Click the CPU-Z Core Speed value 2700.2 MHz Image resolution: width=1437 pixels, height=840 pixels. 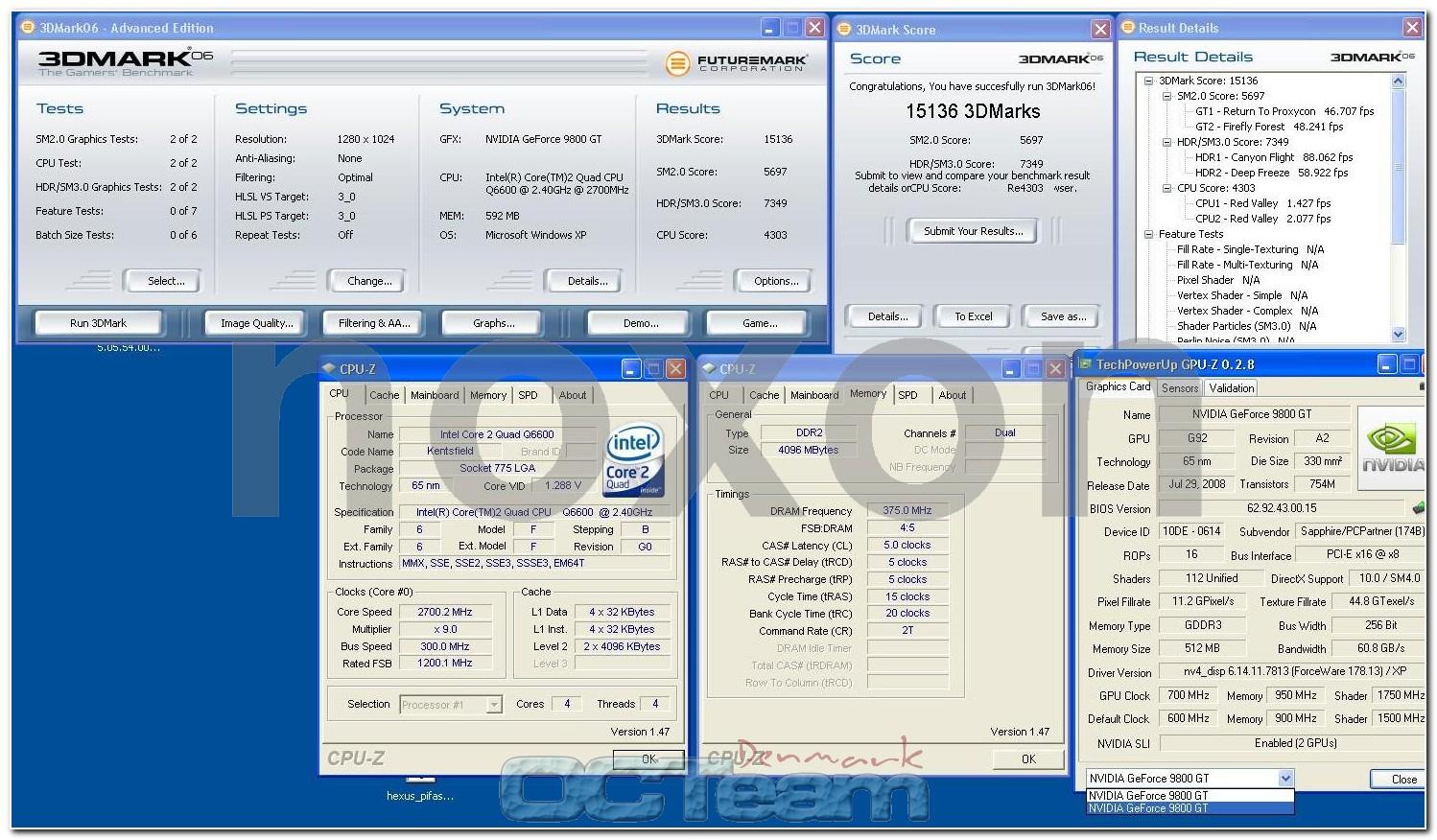[x=445, y=612]
